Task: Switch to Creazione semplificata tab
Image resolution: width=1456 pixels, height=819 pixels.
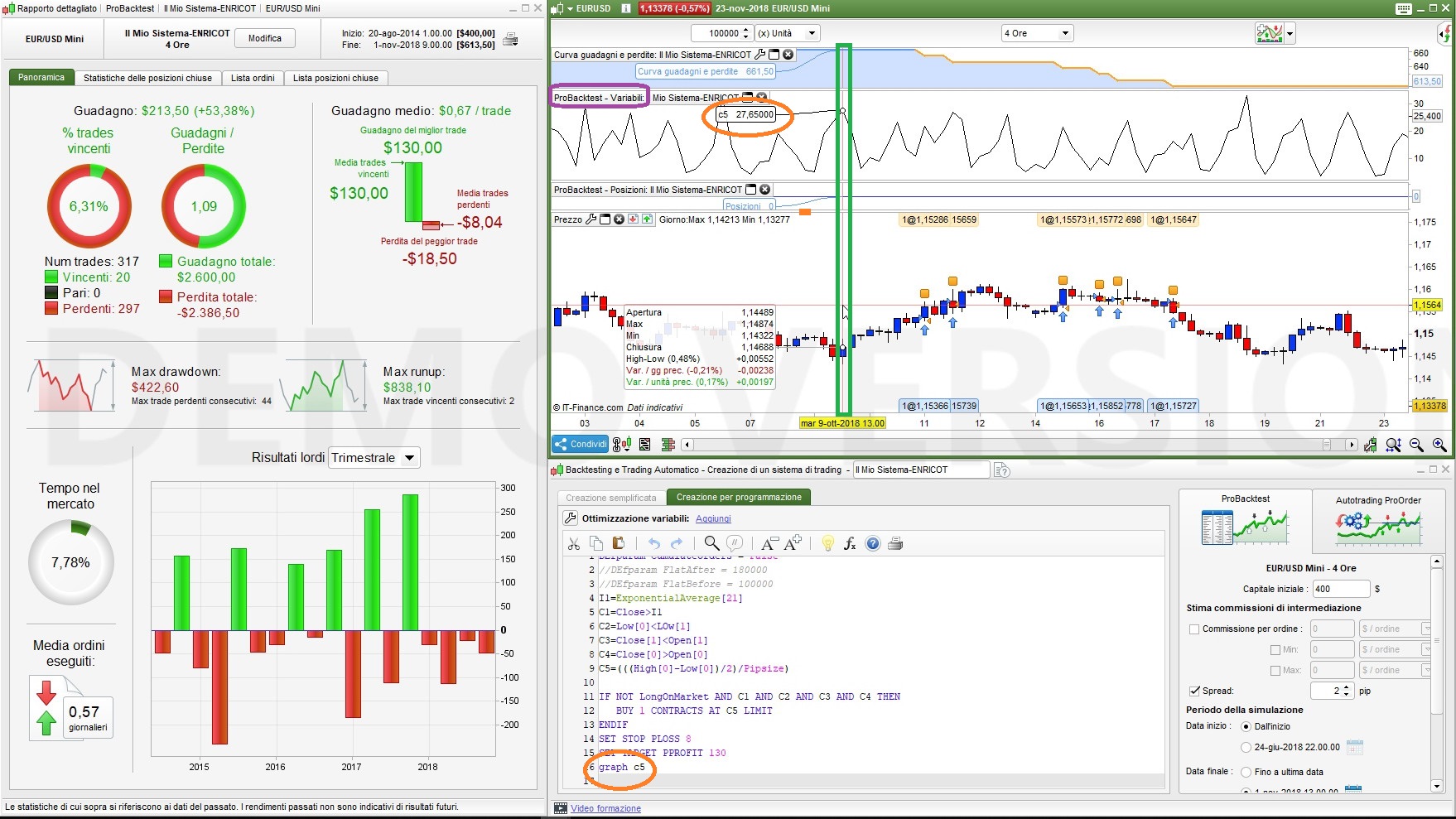Action: 611,498
